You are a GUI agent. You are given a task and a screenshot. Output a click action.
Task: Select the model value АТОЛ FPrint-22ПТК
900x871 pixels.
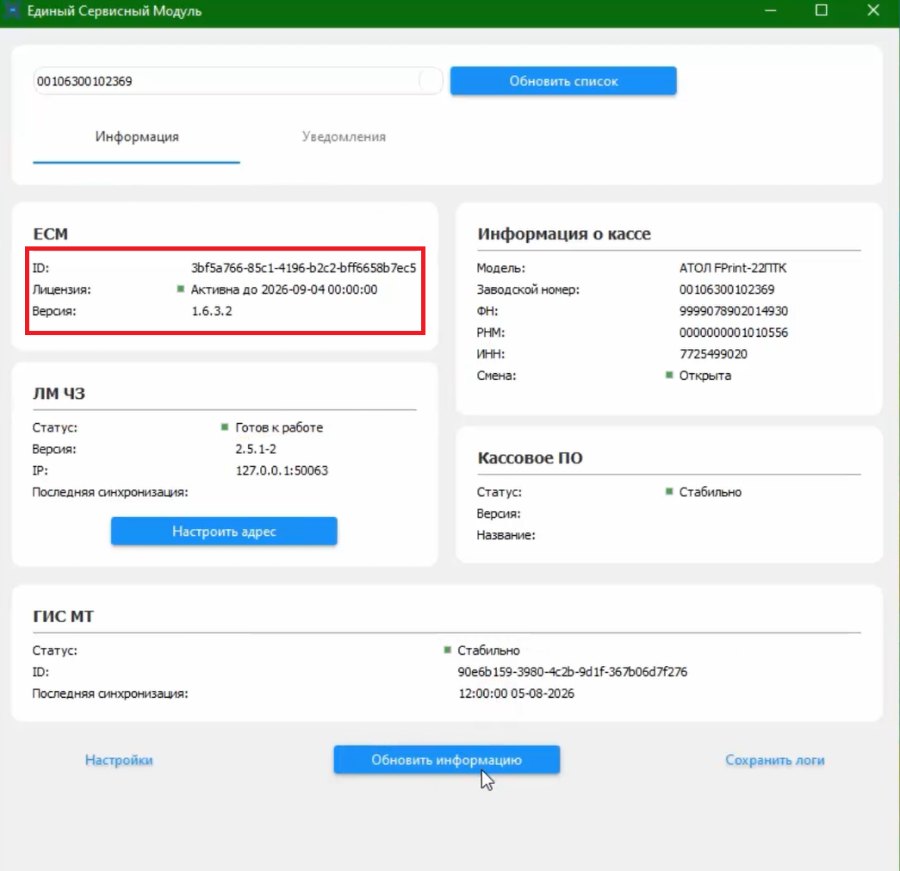click(x=733, y=268)
